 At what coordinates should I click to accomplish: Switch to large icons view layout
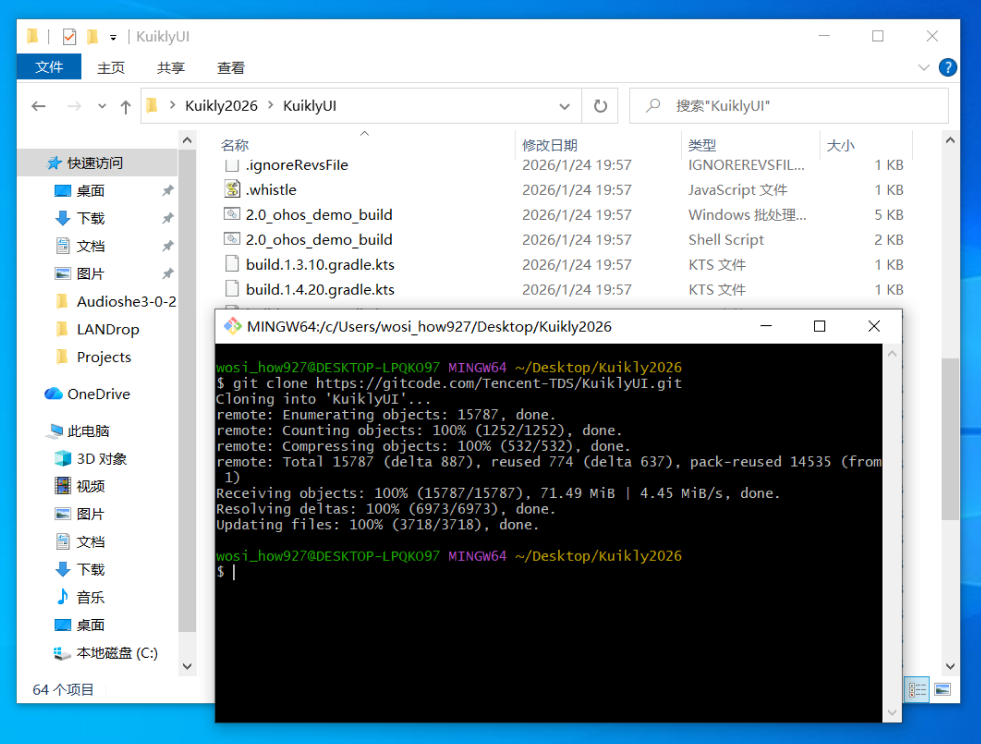click(x=942, y=690)
